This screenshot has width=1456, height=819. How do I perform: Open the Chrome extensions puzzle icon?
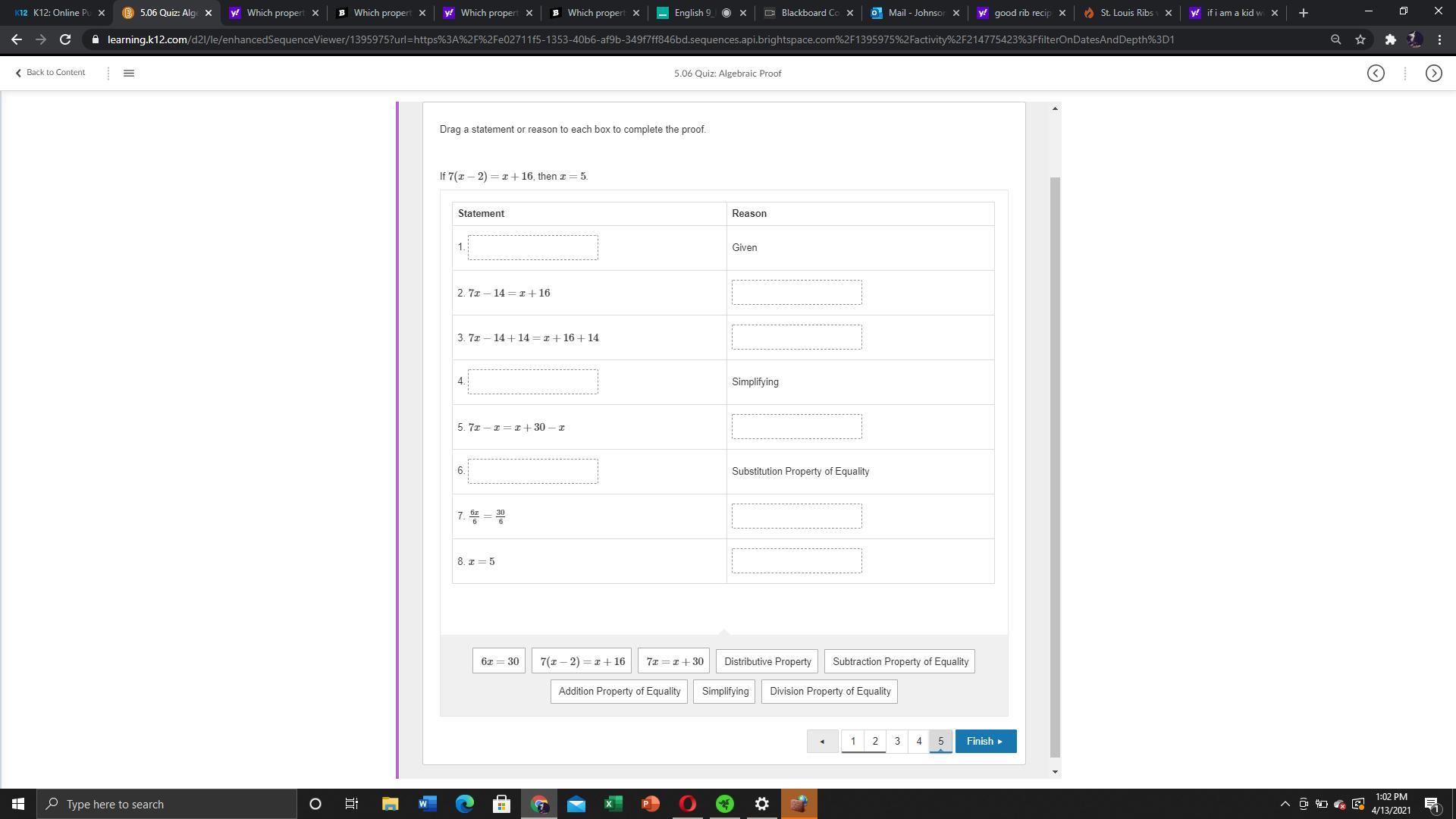pyautogui.click(x=1389, y=39)
